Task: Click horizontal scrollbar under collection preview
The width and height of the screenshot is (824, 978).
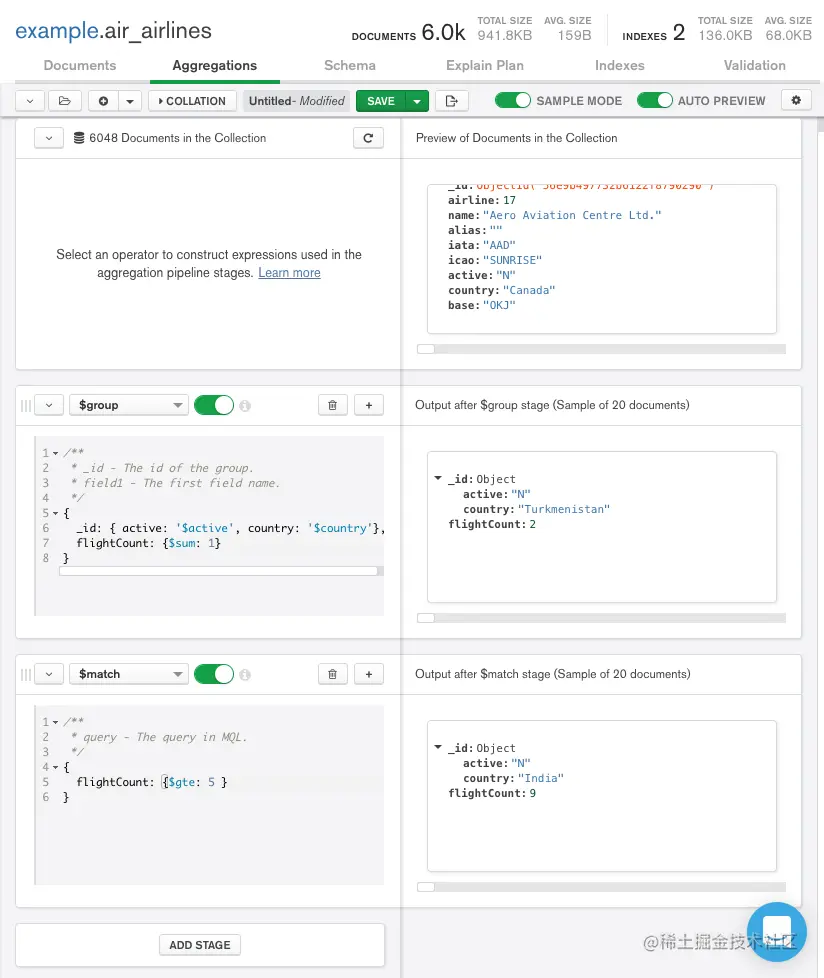Action: (601, 349)
